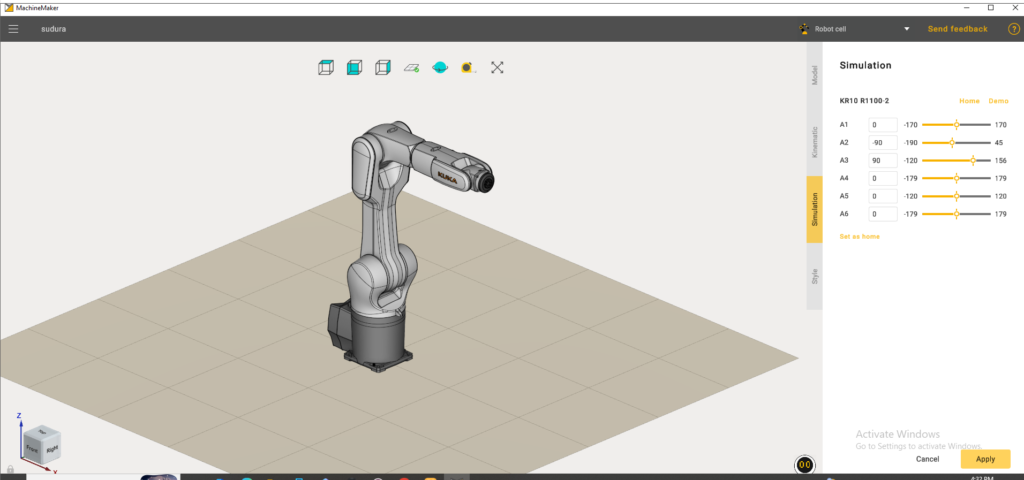This screenshot has width=1024, height=480.
Task: Activate the tape measure tool
Action: [467, 67]
